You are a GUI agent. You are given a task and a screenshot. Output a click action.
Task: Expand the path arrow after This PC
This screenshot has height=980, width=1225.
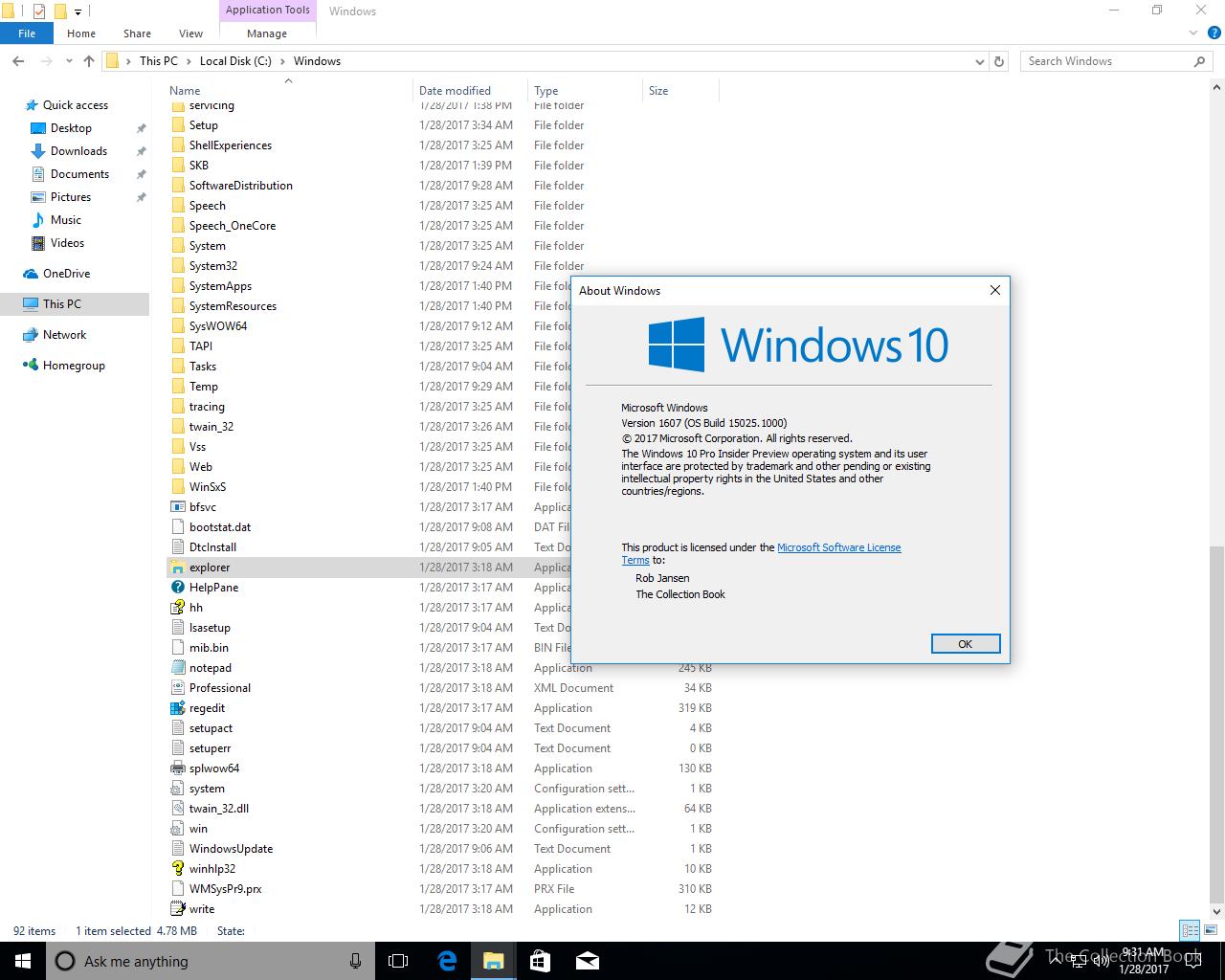(x=189, y=61)
